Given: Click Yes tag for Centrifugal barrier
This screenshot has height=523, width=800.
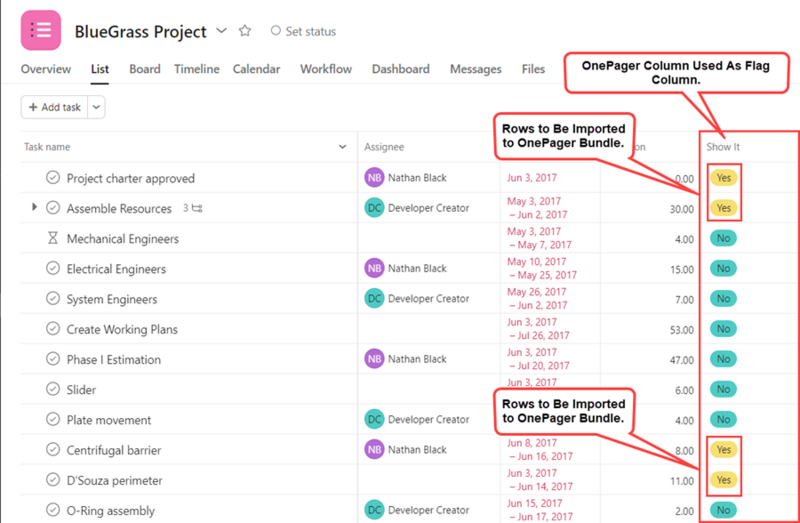Looking at the screenshot, I should [723, 450].
